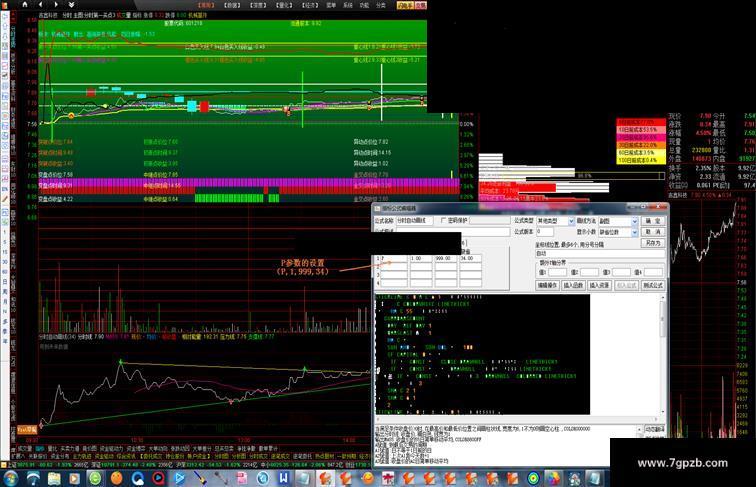Click the red 交易 button at top
Viewport: 756px width, 487px height.
(420, 5)
